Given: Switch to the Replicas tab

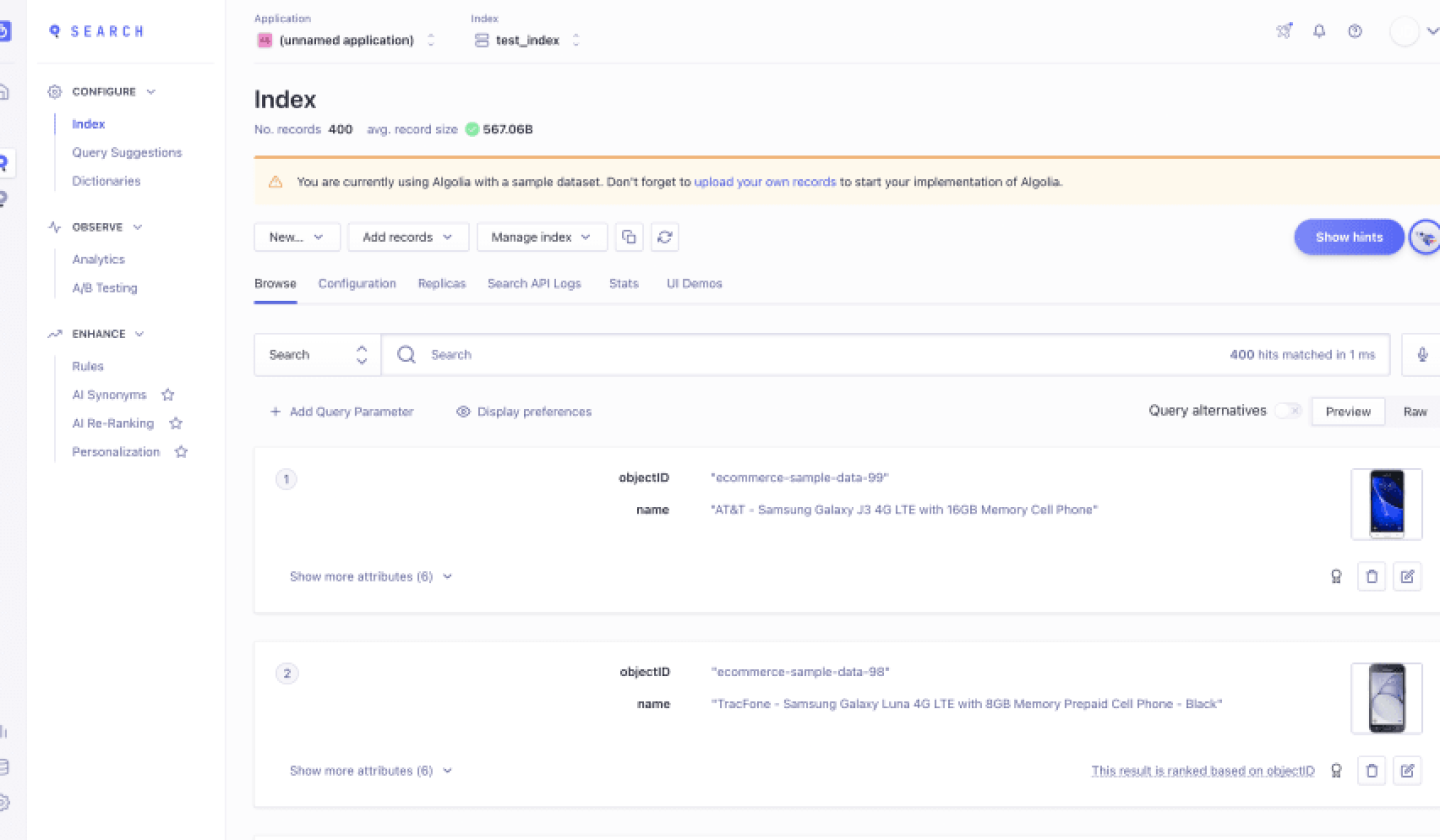Looking at the screenshot, I should [x=442, y=284].
